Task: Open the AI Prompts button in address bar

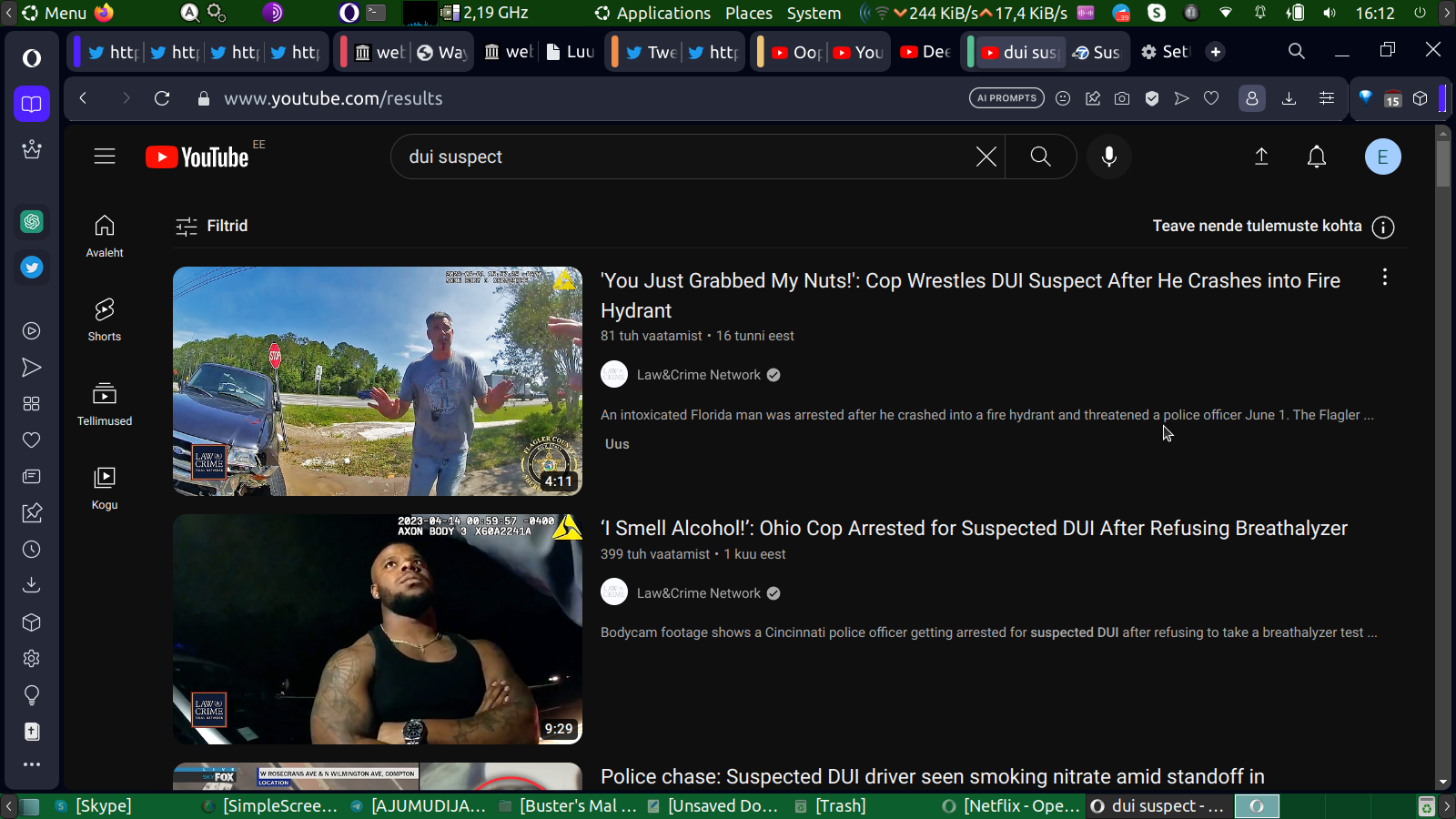Action: click(x=1006, y=98)
